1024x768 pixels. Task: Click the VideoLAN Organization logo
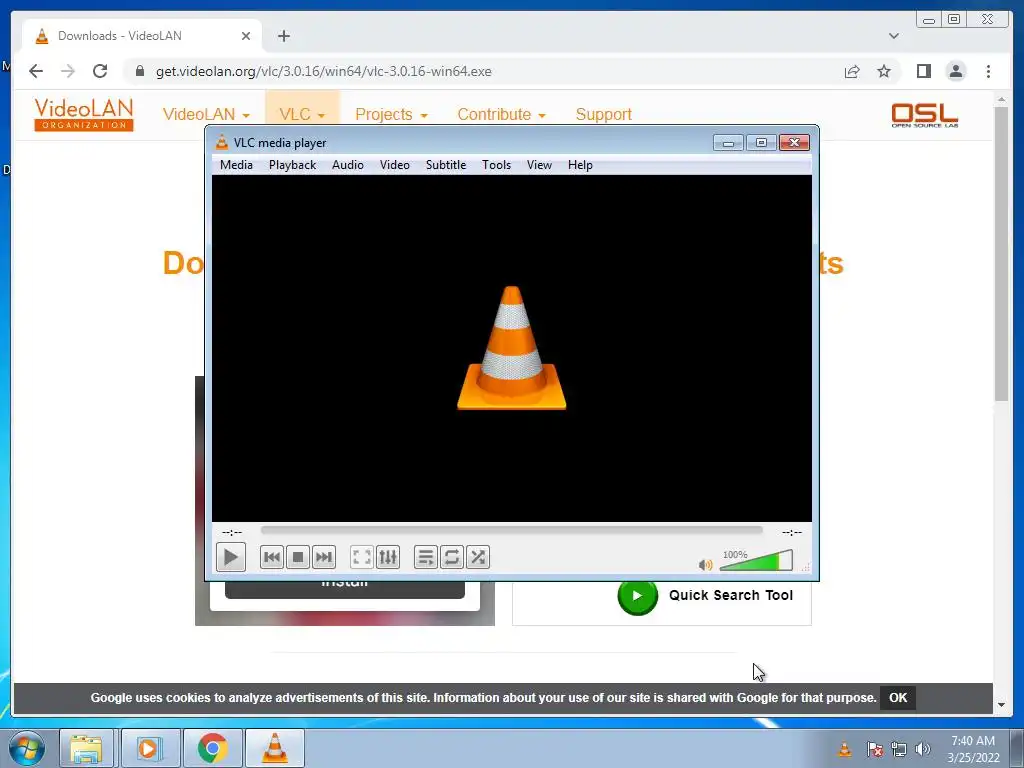click(84, 114)
